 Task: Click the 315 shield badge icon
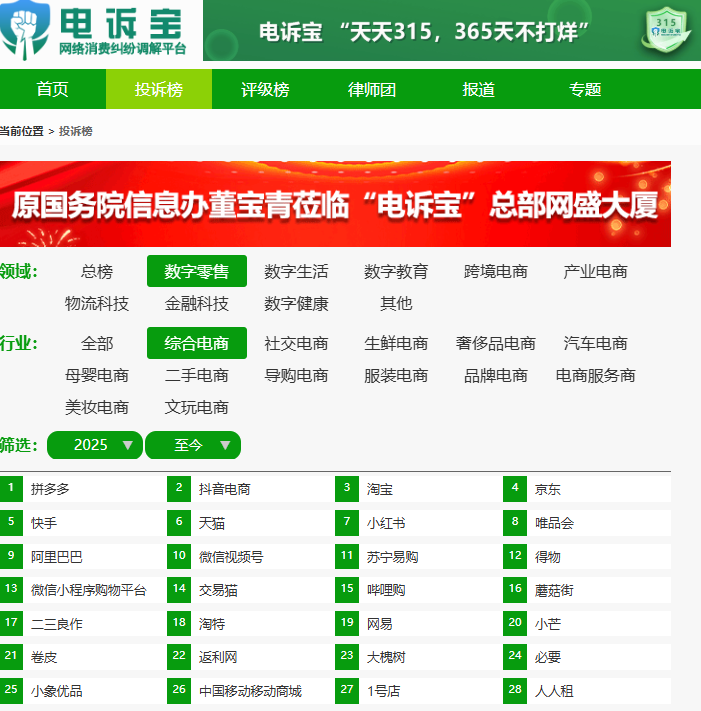pyautogui.click(x=666, y=29)
